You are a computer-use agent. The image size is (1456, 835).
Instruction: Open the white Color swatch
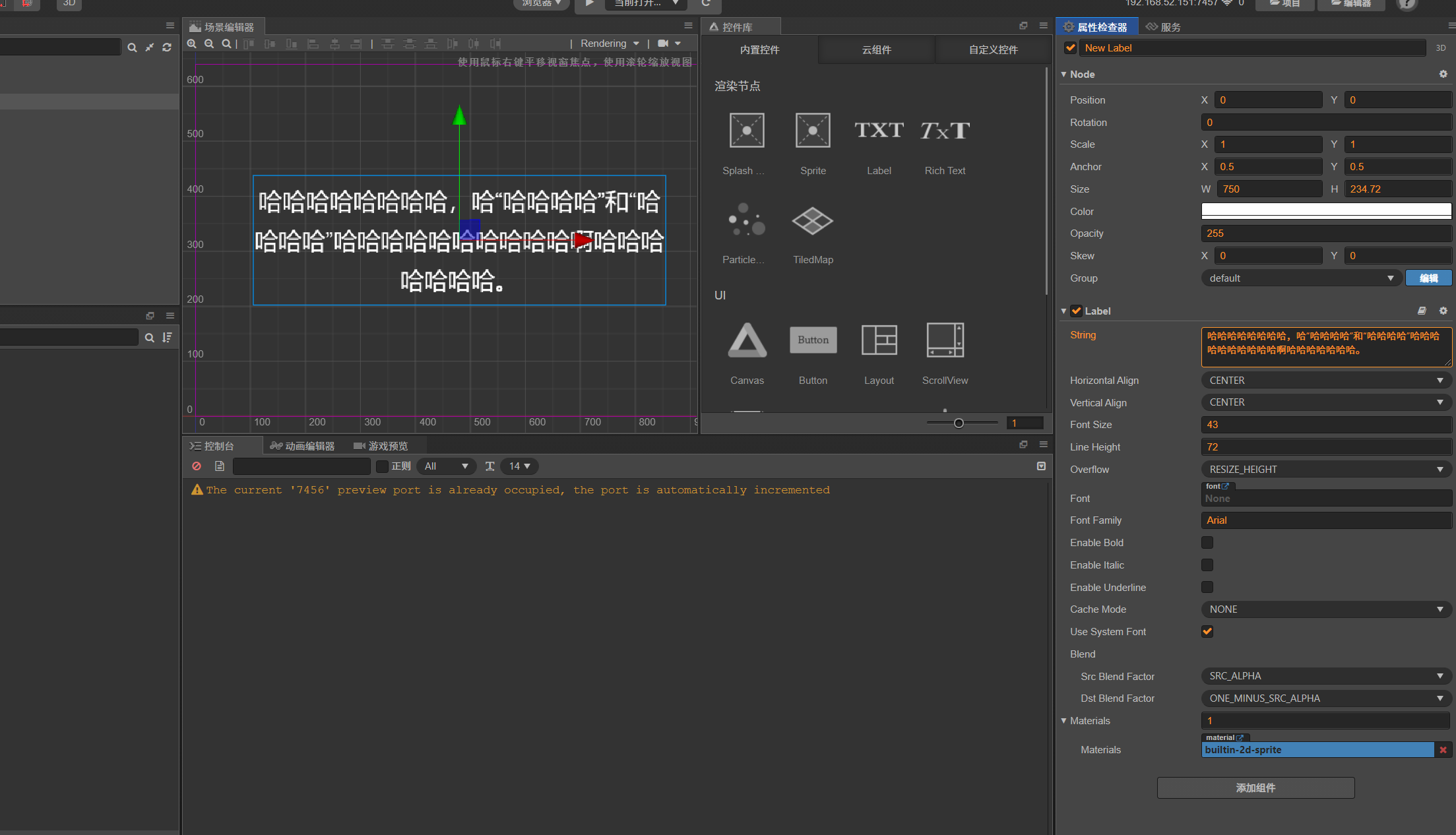(x=1326, y=210)
